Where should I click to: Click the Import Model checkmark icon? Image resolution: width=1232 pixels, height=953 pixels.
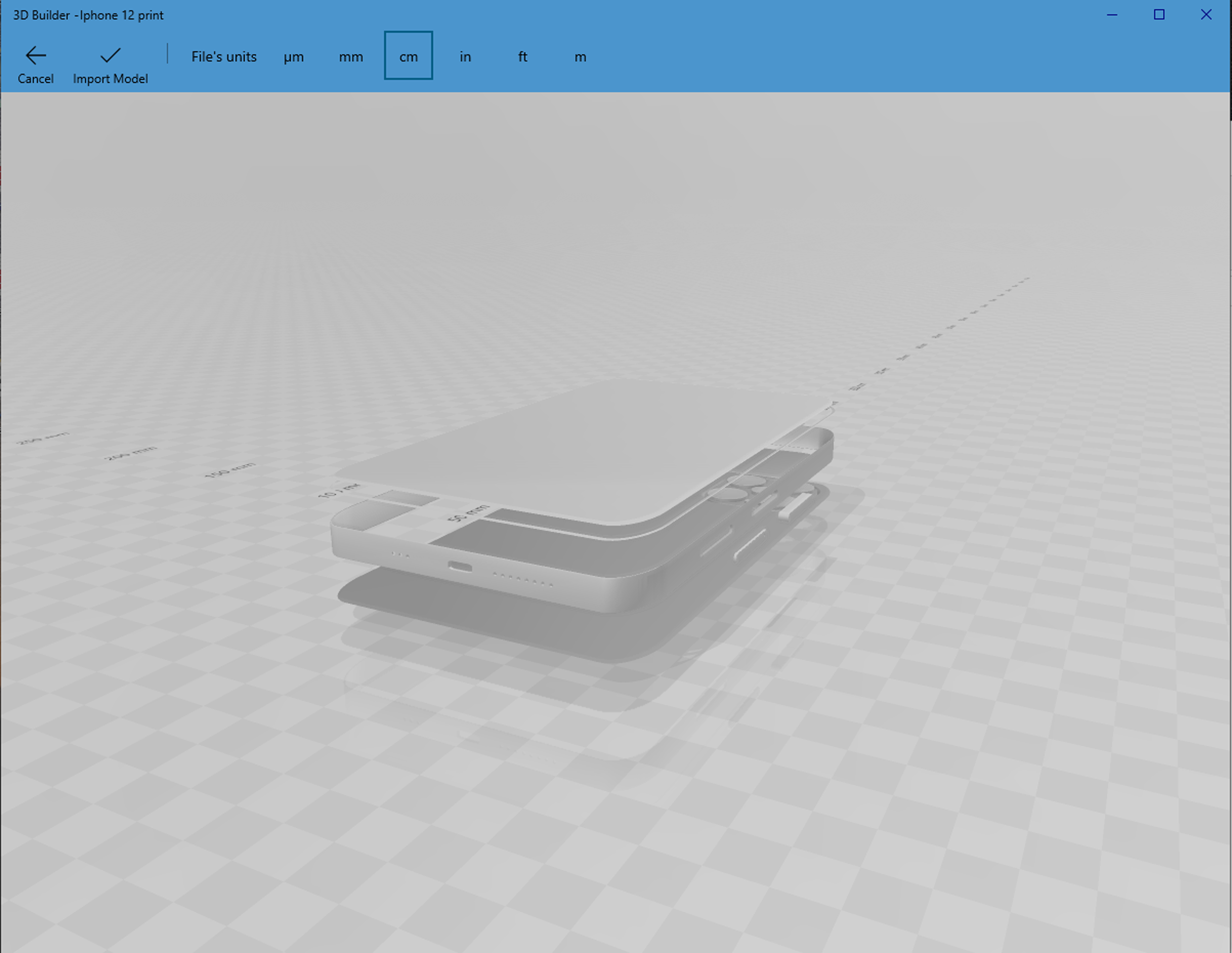coord(110,55)
